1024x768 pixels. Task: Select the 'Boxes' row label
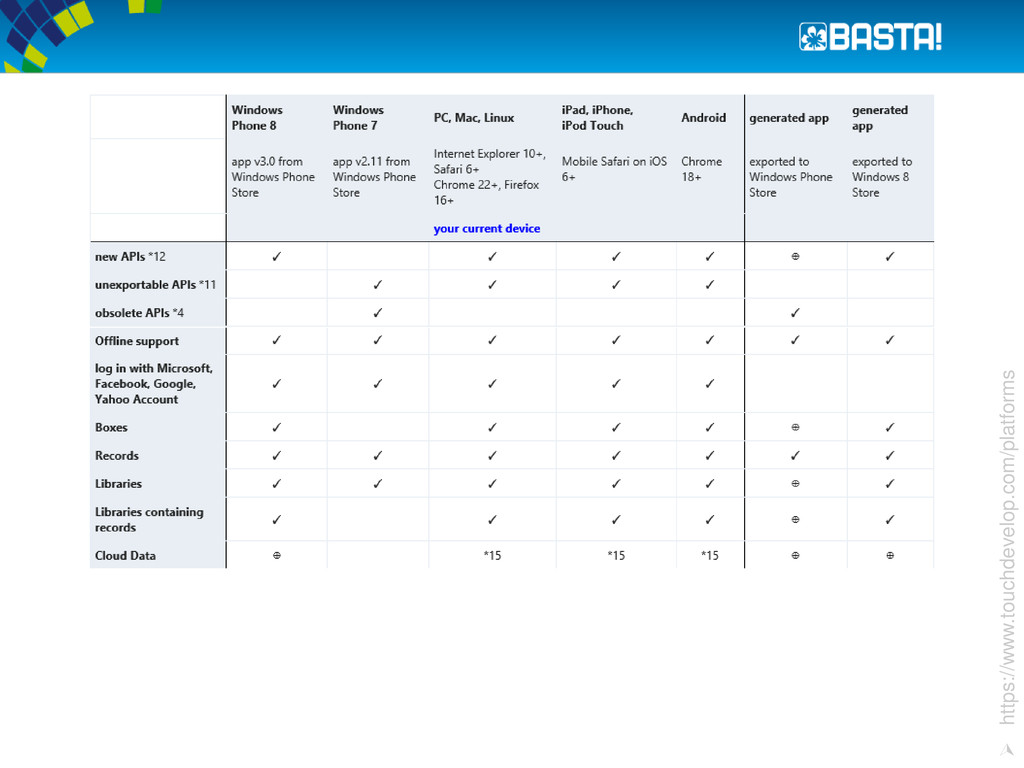(111, 428)
